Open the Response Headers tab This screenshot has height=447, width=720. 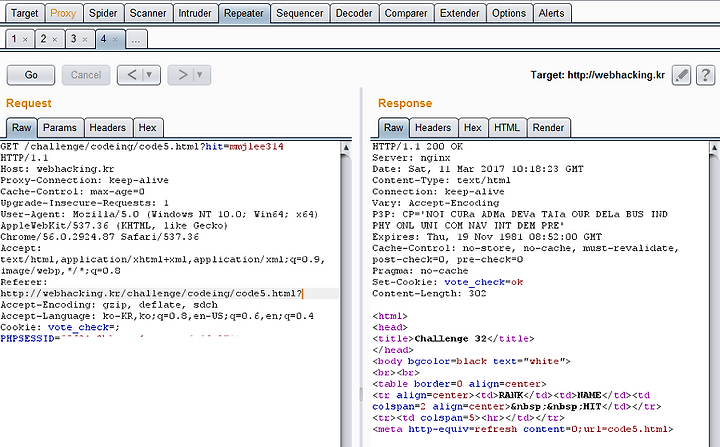433,128
